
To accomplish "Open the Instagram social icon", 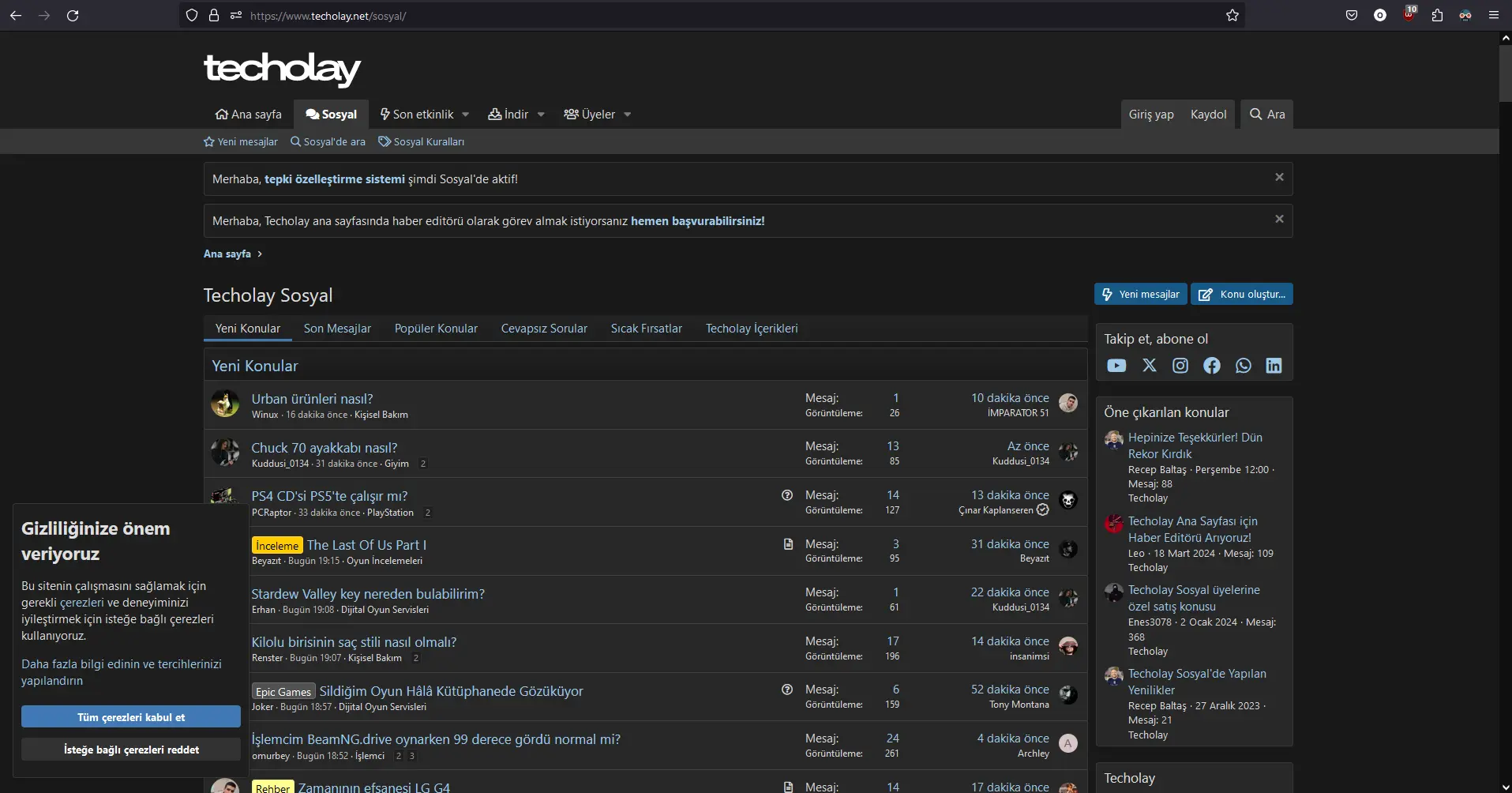I will click(x=1180, y=366).
